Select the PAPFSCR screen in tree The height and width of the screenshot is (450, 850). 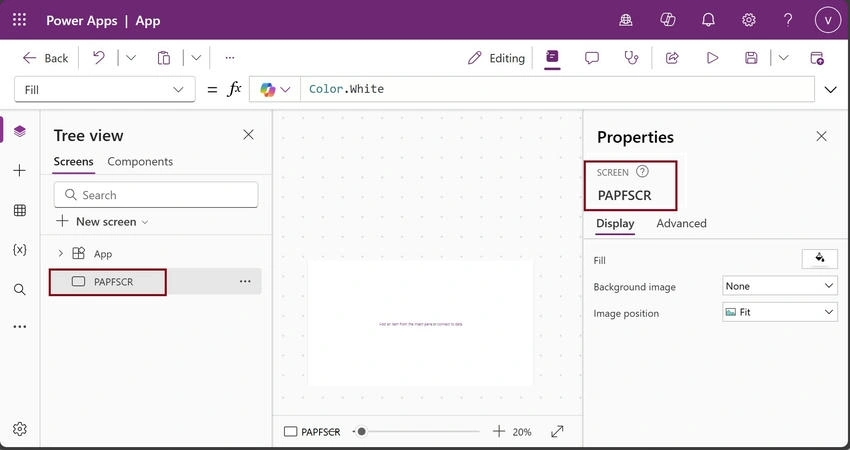pyautogui.click(x=113, y=282)
